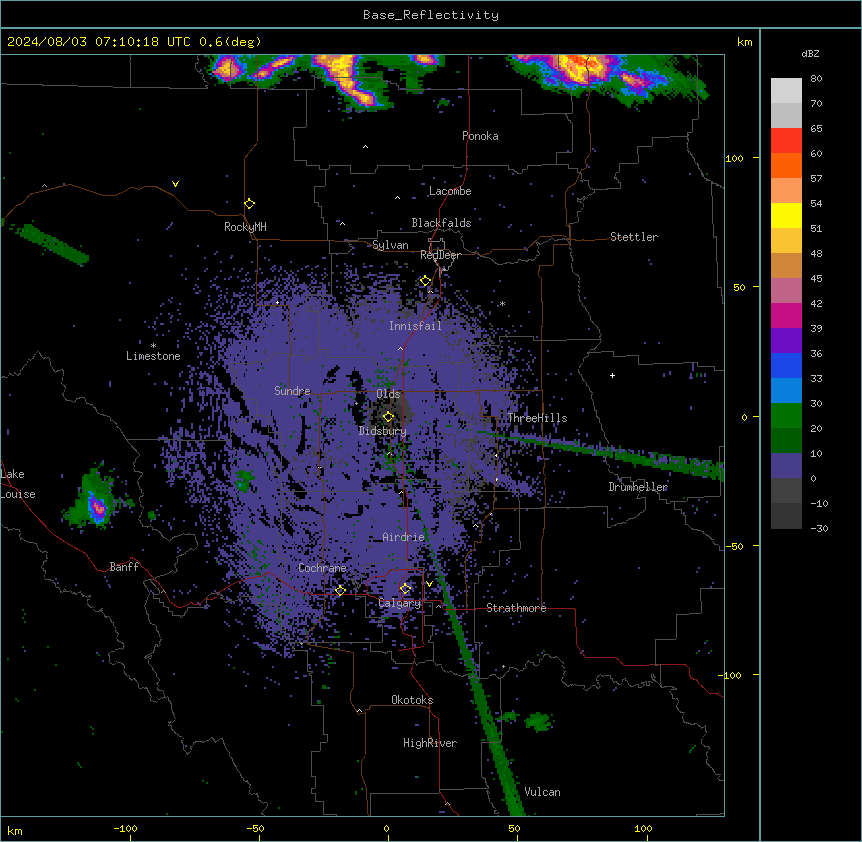Pick the magenta 42-39 dBZ legend swatch

coord(786,315)
